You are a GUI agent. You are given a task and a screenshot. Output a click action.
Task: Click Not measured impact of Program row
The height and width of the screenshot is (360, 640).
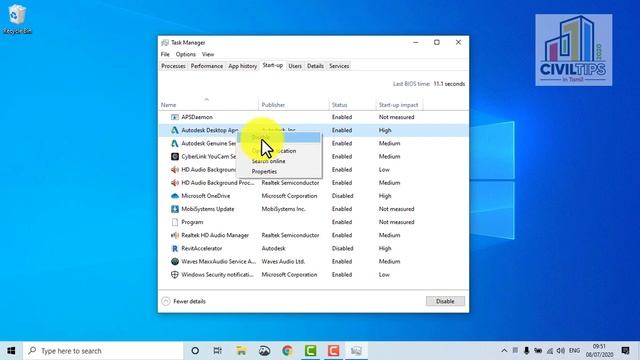point(396,222)
